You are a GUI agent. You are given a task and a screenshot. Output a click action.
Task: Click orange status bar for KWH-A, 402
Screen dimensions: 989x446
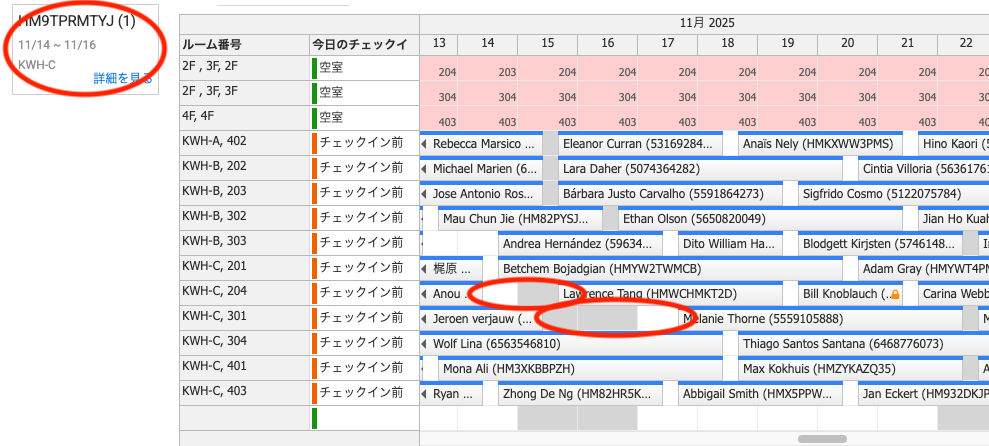point(314,143)
